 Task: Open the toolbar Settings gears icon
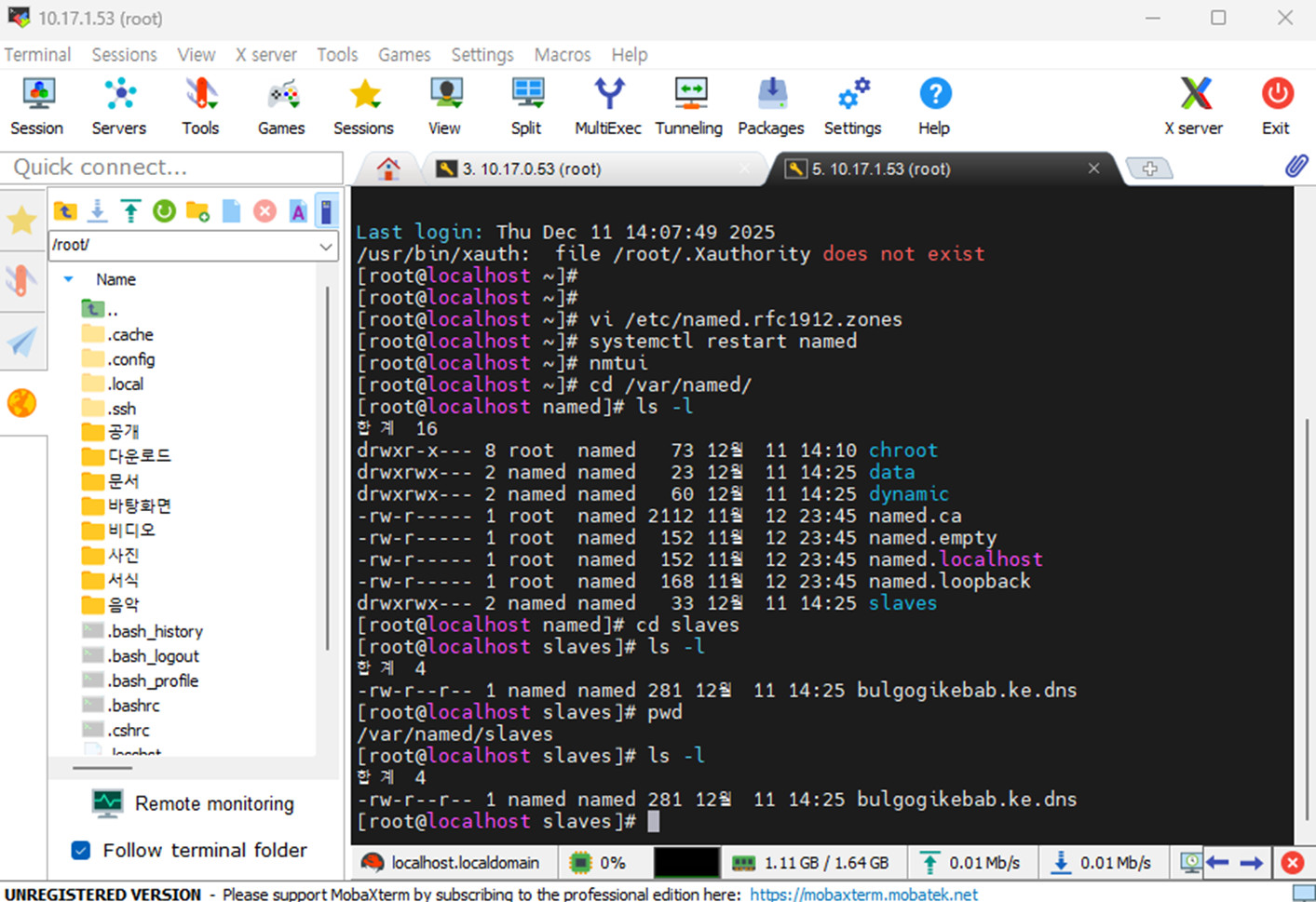pos(853,106)
